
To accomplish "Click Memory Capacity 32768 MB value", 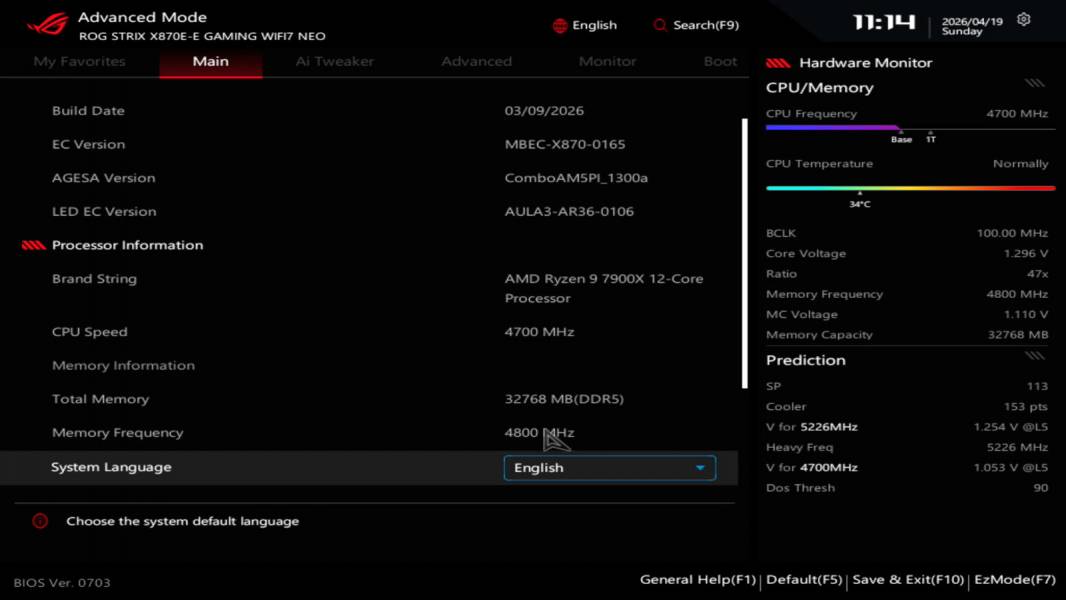I will pyautogui.click(x=1017, y=335).
